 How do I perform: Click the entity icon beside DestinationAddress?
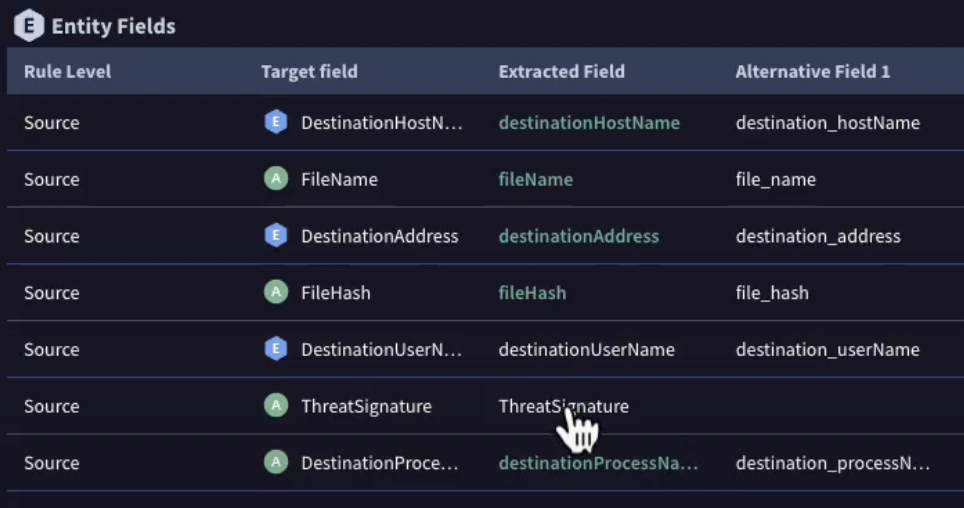(275, 236)
